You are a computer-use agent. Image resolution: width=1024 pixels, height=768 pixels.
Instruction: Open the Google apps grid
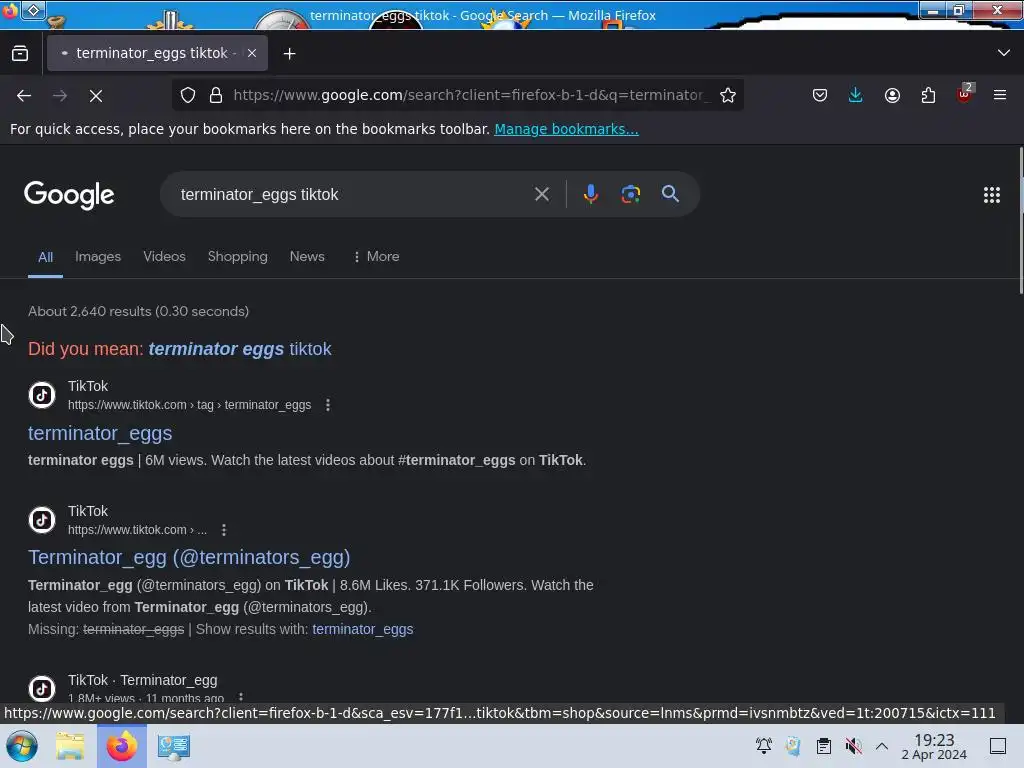(x=991, y=195)
